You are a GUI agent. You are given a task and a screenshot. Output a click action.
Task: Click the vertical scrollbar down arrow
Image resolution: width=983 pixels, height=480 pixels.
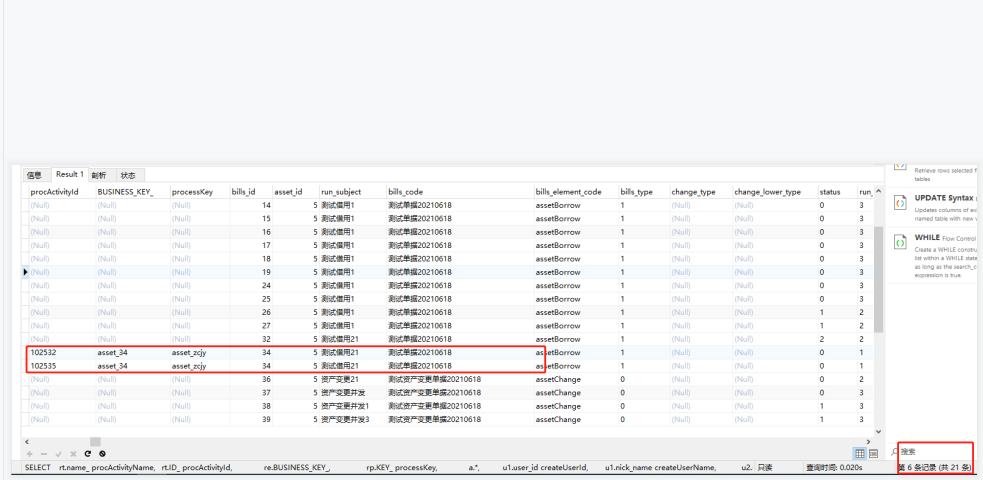point(878,431)
